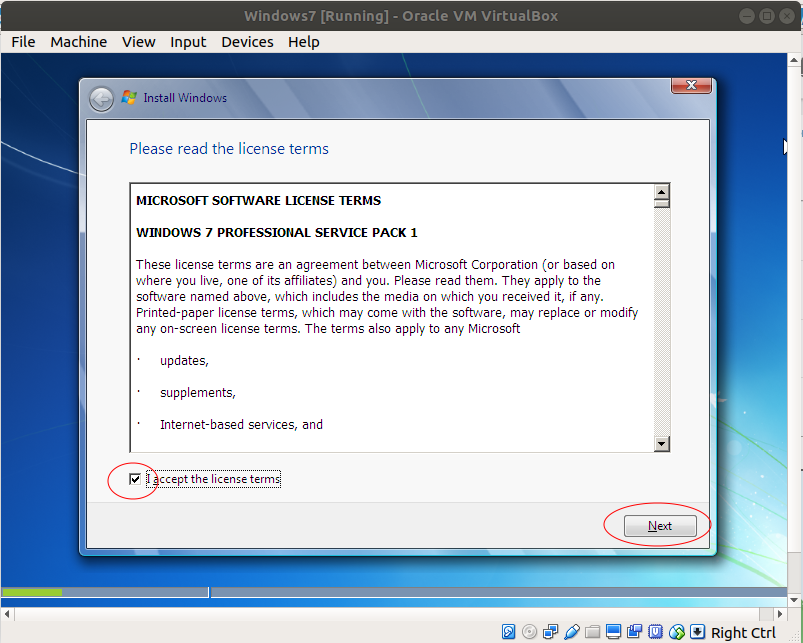Open the network adapters status icon
Viewport: 803px width, 643px height.
tap(551, 632)
